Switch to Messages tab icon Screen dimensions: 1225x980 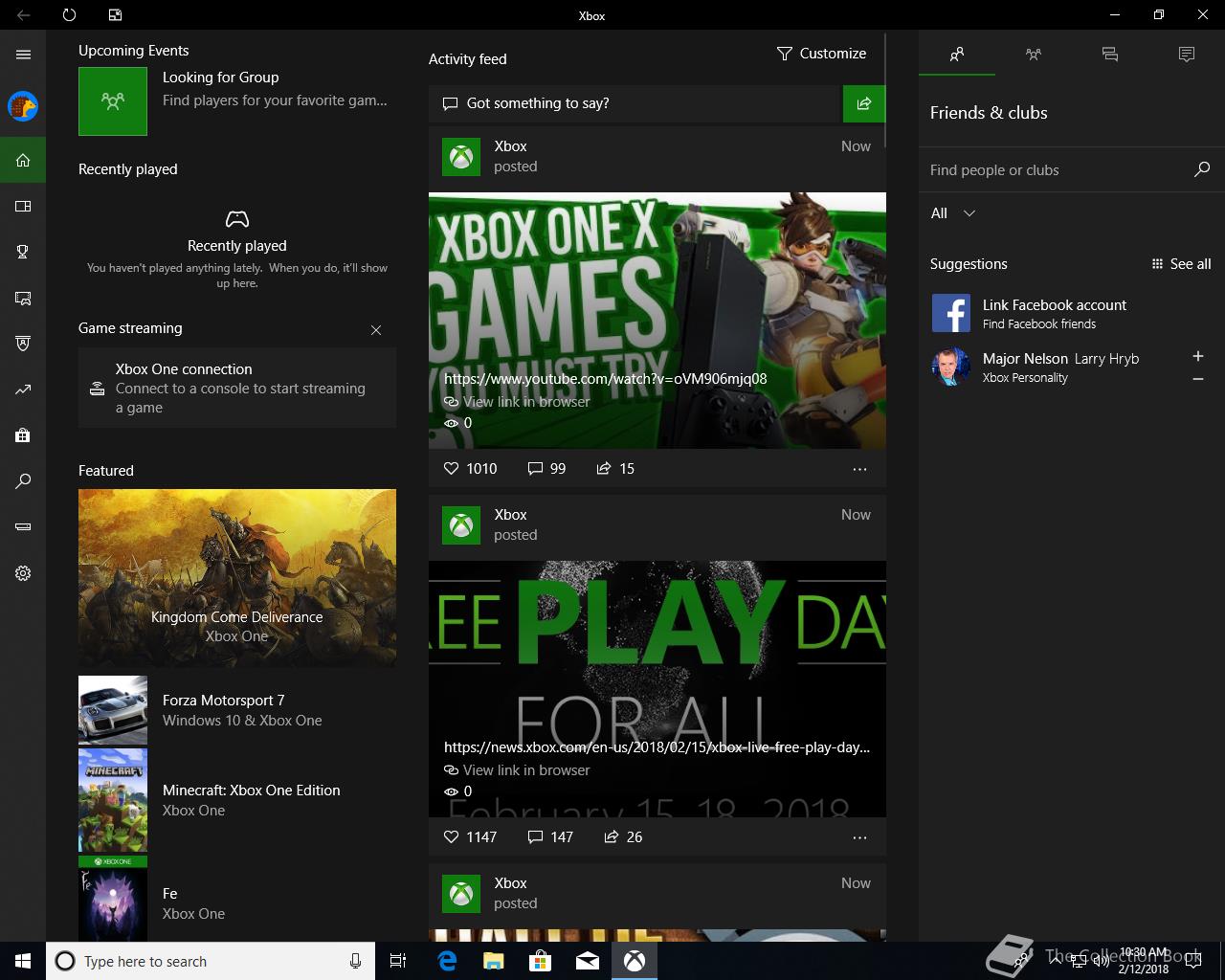click(1110, 55)
